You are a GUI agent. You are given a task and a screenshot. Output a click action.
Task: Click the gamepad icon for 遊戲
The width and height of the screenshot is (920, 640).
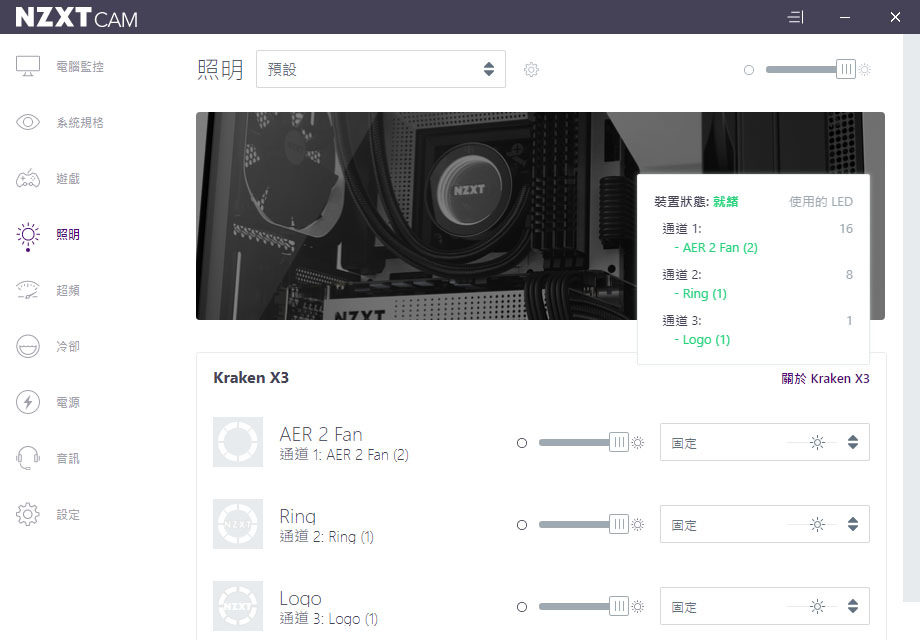(28, 178)
